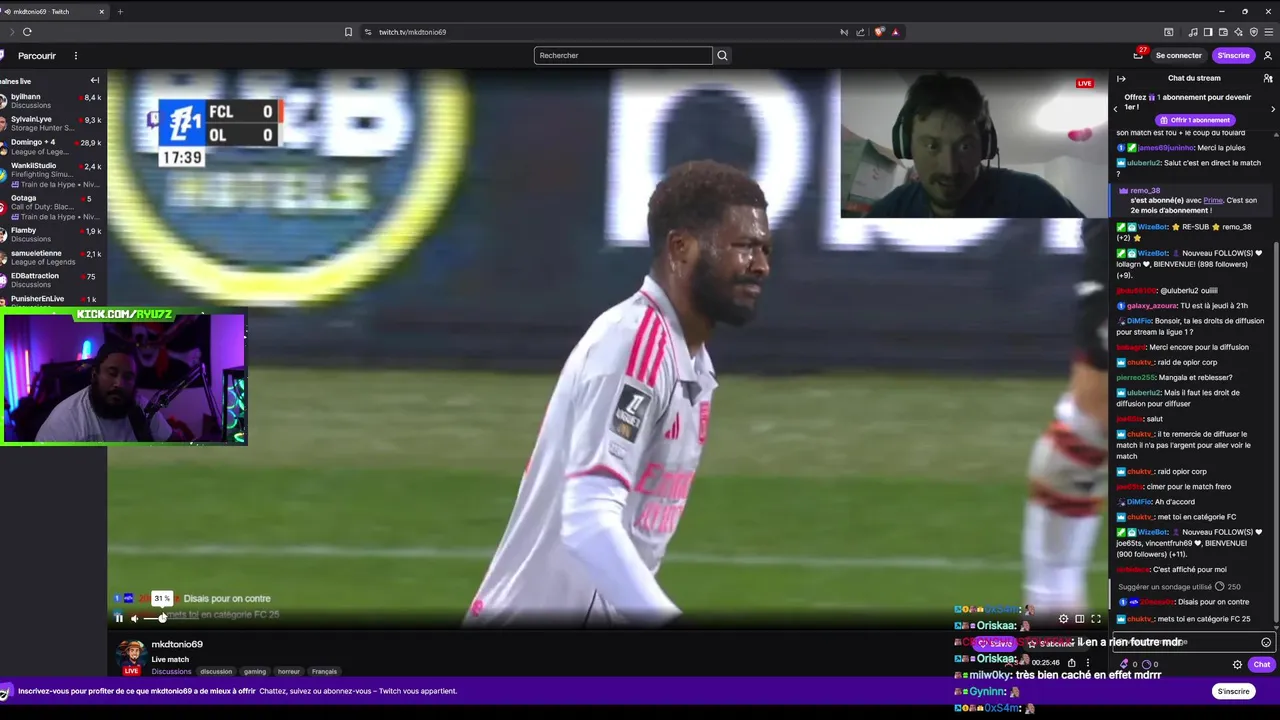Viewport: 1280px width, 720px height.
Task: Open the bits icon below the chat
Action: 1126,664
